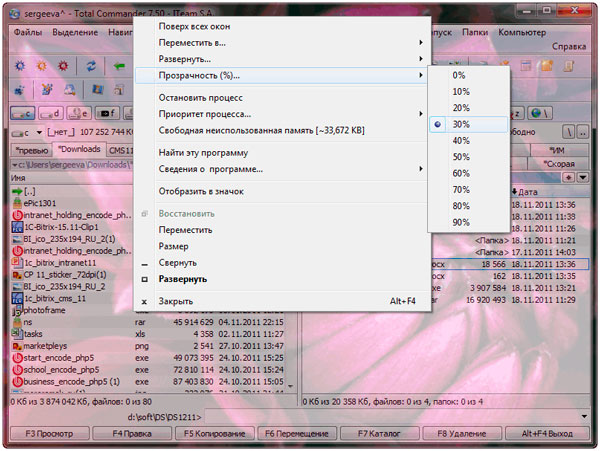Expand the Переместить в... submenu arrow
The width and height of the screenshot is (600, 451).
tap(421, 42)
